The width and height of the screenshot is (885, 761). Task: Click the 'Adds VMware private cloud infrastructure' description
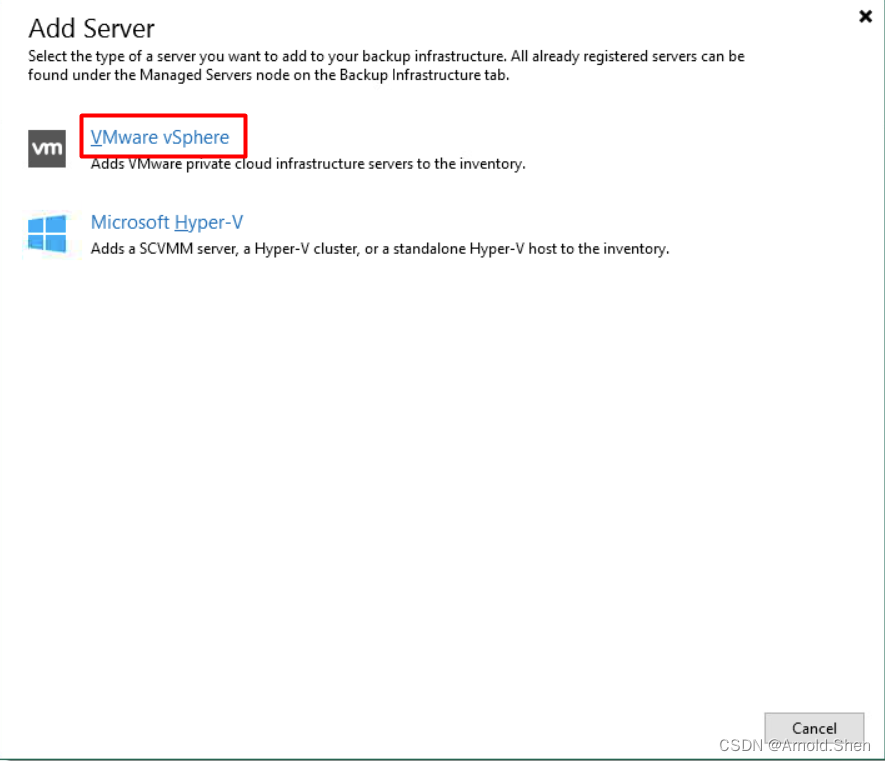pos(308,164)
